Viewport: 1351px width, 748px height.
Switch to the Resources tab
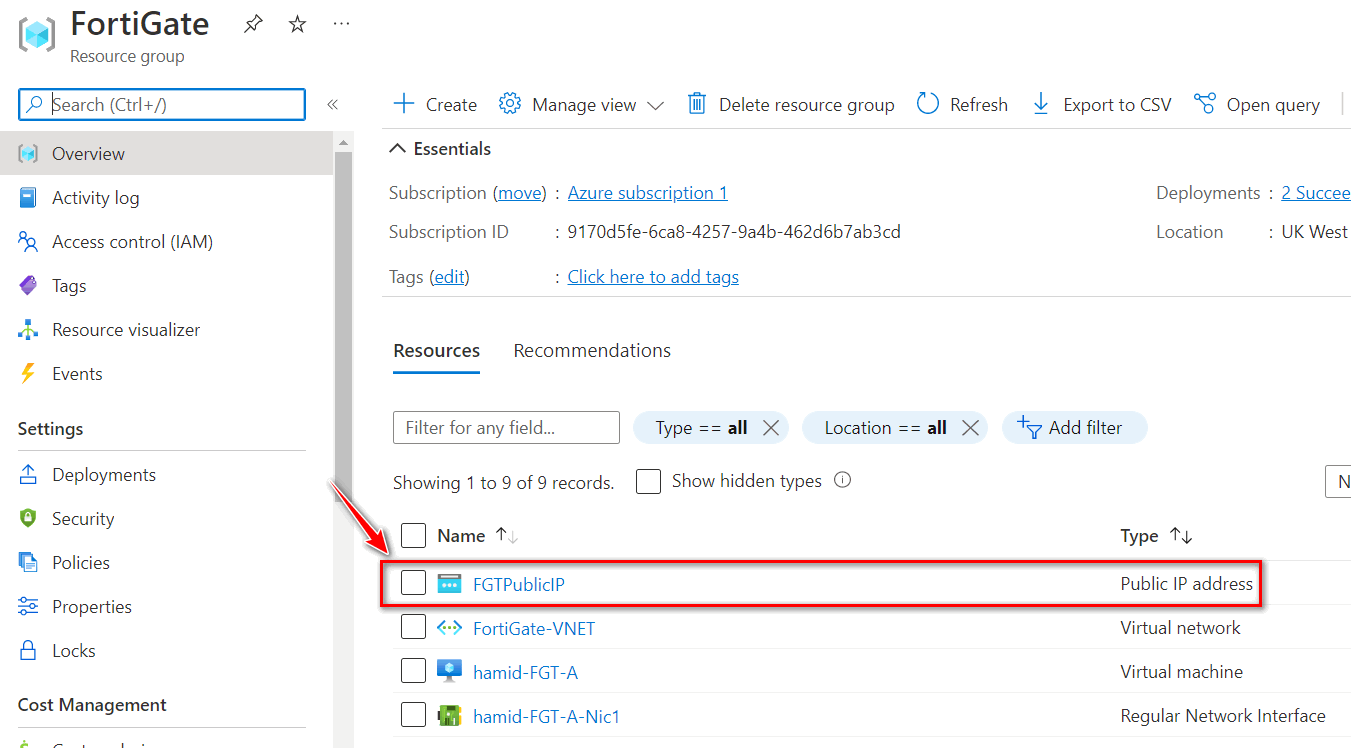click(x=436, y=351)
